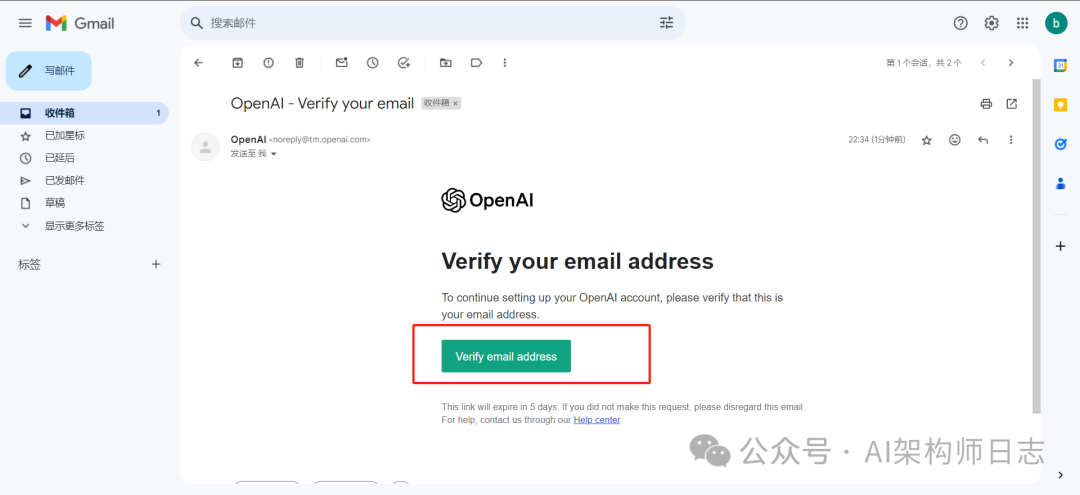This screenshot has width=1080, height=495.
Task: Compose new mail with 写邮件 button
Action: (49, 71)
